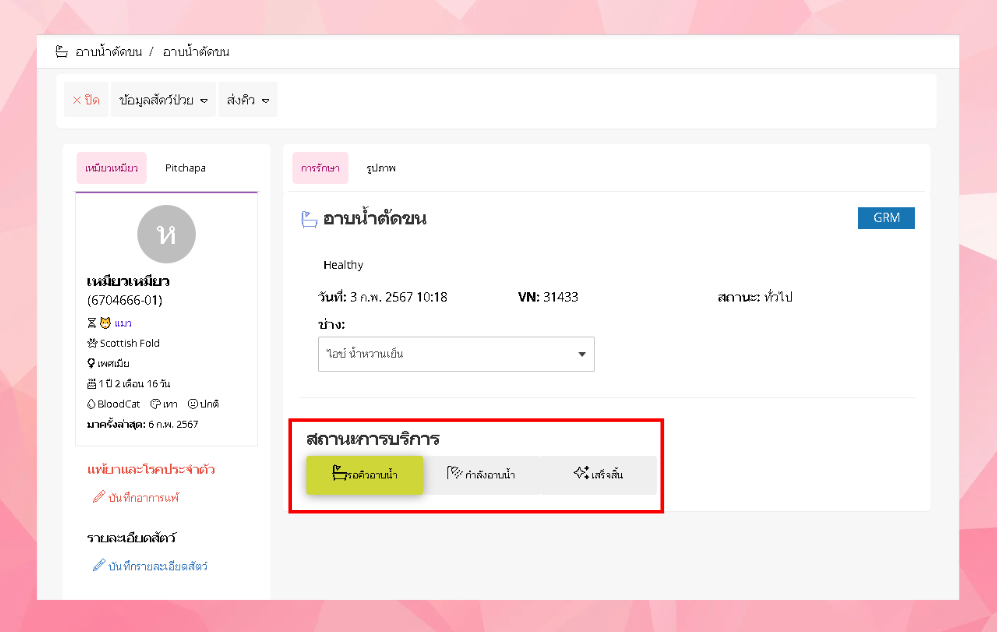997x632 pixels.
Task: Open the ข้อมูลสัตว์ป่วย dropdown
Action: (163, 100)
